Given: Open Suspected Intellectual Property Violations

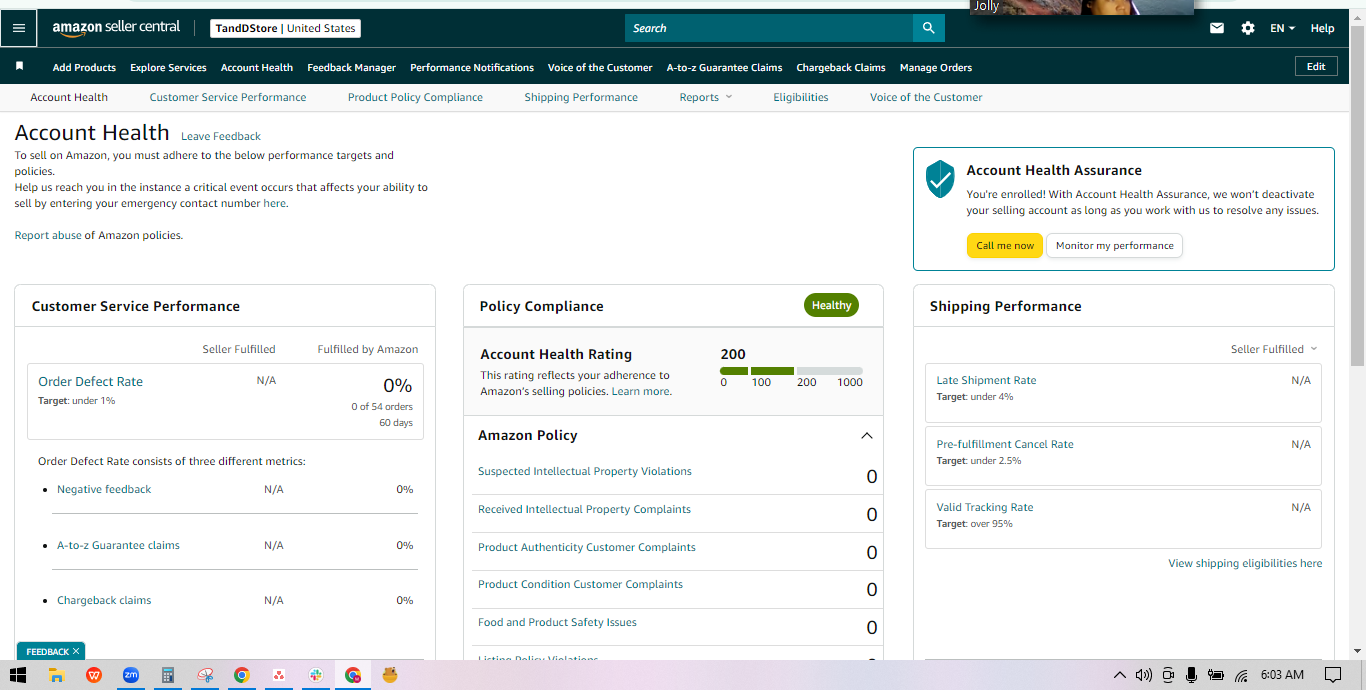Looking at the screenshot, I should coord(585,471).
